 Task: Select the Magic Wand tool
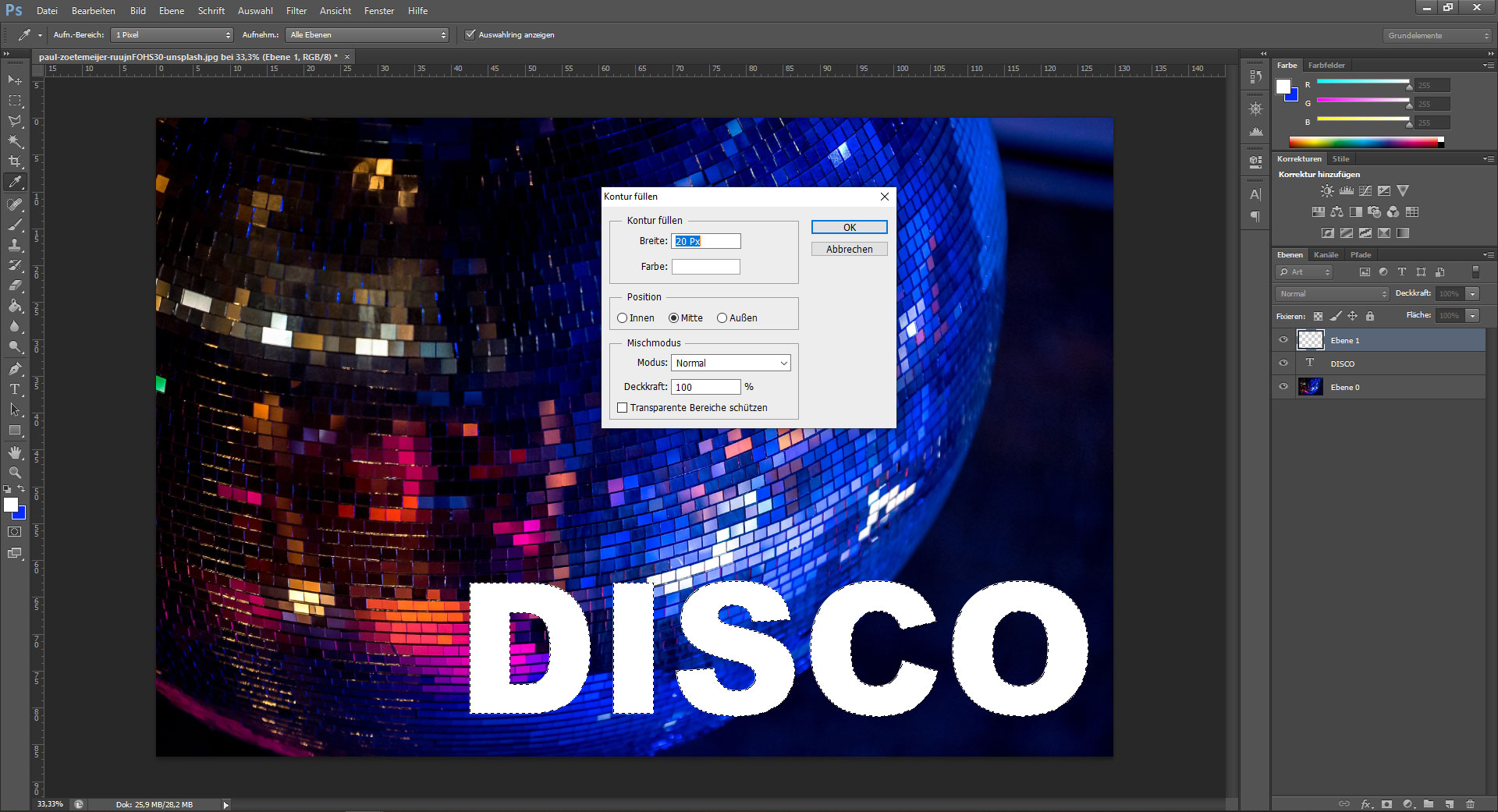(x=15, y=141)
